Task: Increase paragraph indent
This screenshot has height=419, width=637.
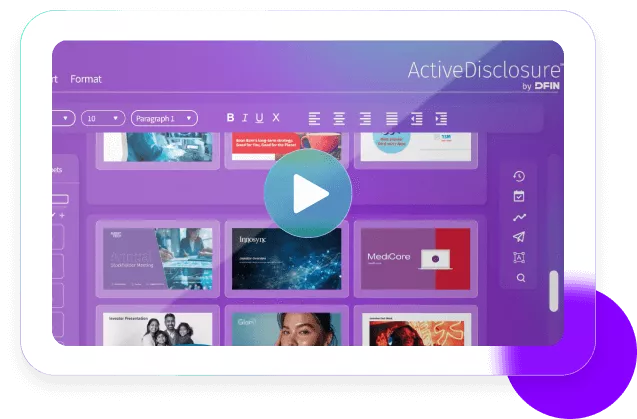Action: click(x=441, y=118)
